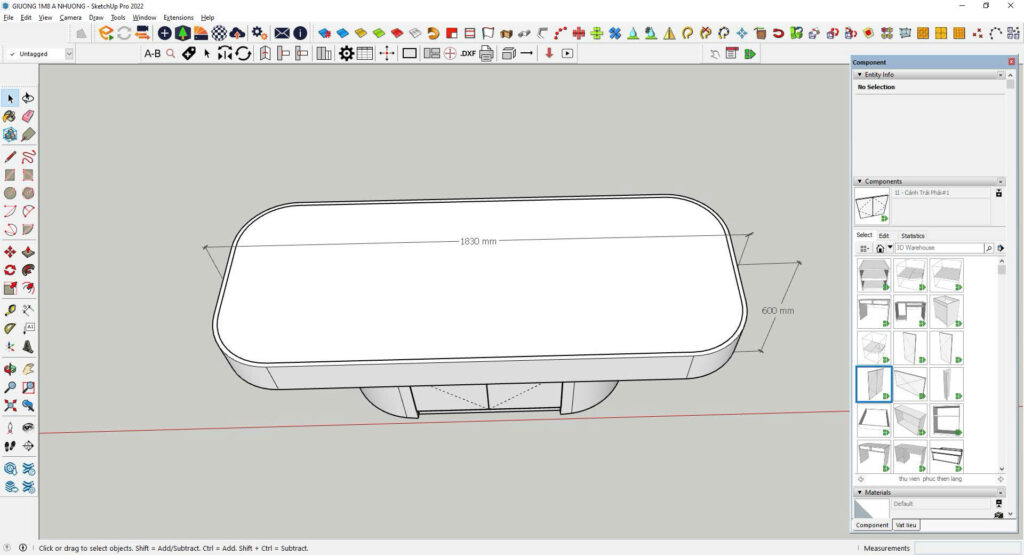
Task: Click the red down arrow icon
Action: (x=549, y=54)
